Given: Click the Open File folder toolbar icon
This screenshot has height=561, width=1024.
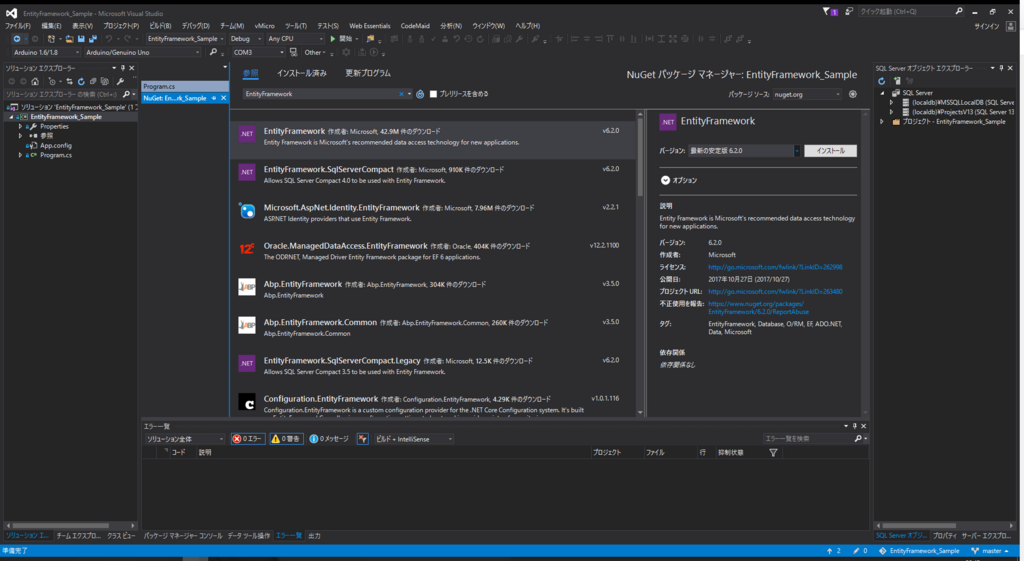Looking at the screenshot, I should (69, 39).
